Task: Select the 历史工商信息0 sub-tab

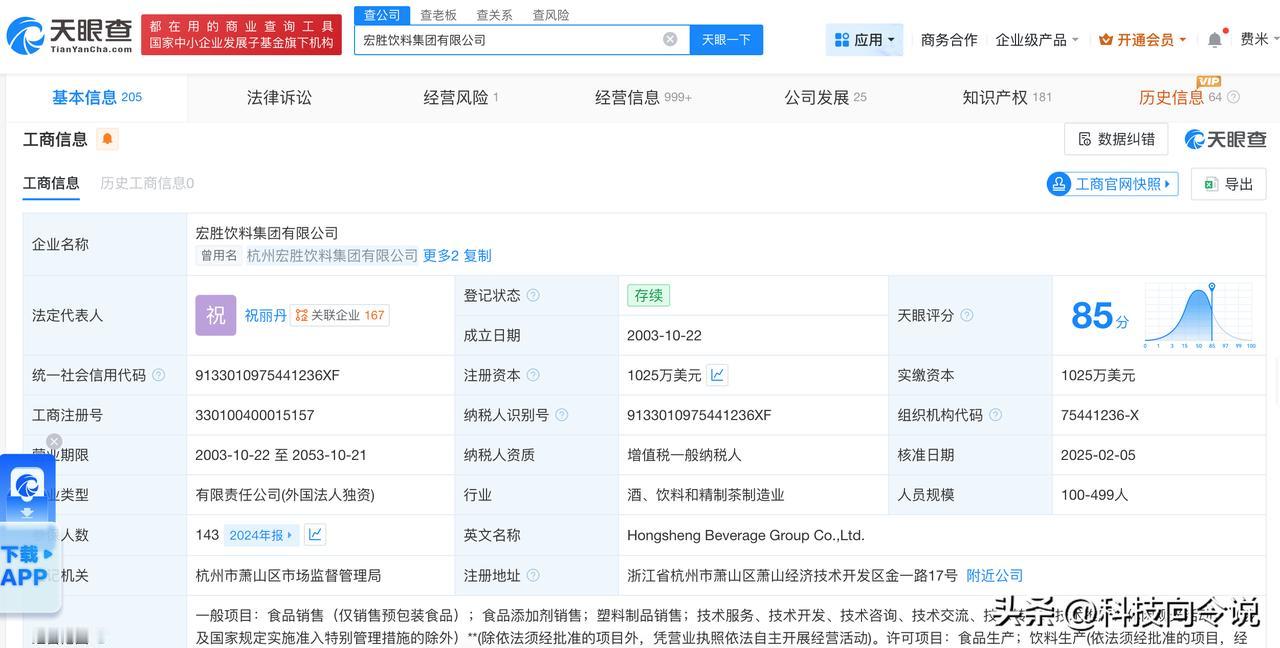Action: pyautogui.click(x=147, y=183)
